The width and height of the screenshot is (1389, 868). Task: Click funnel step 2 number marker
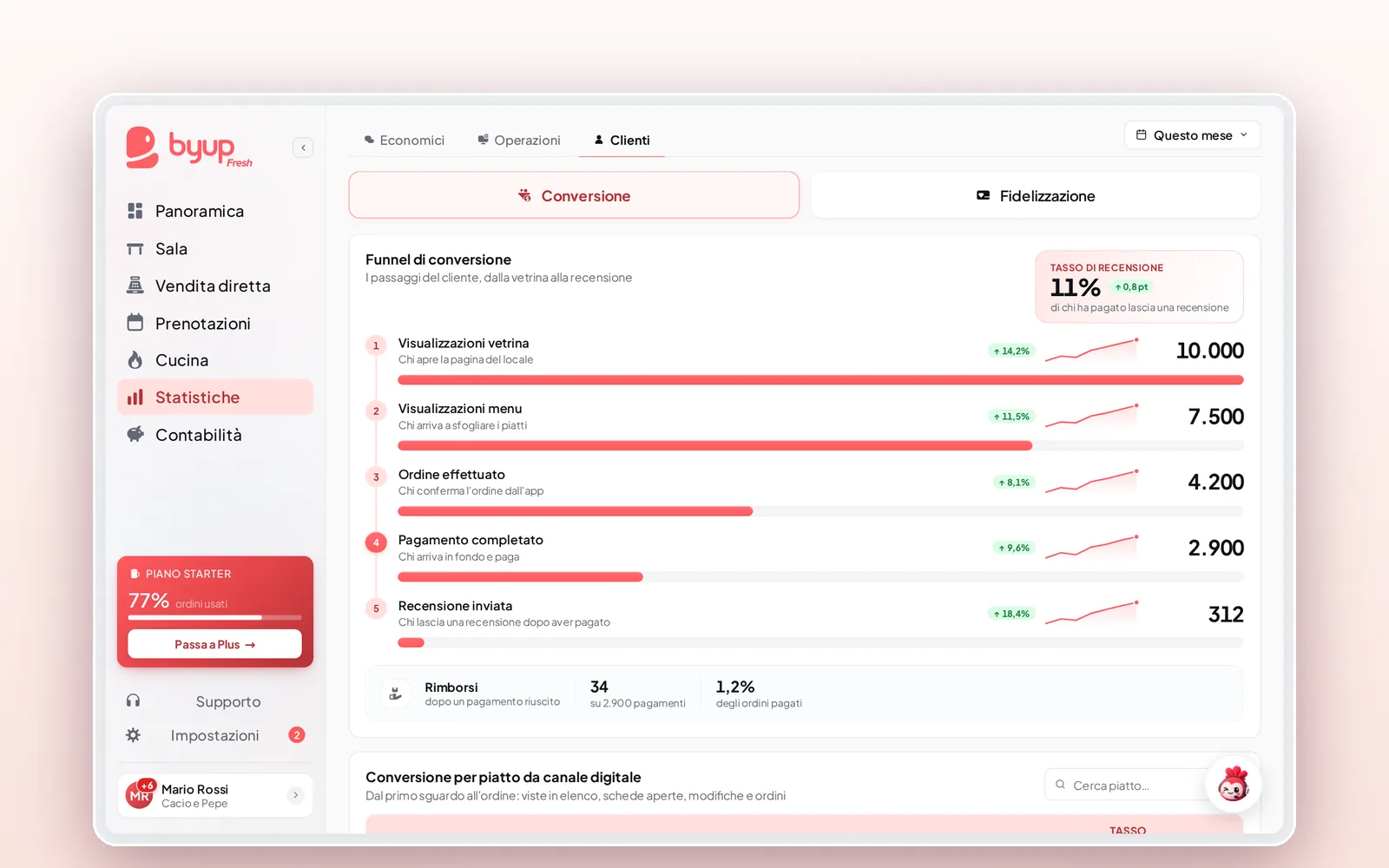tap(376, 411)
